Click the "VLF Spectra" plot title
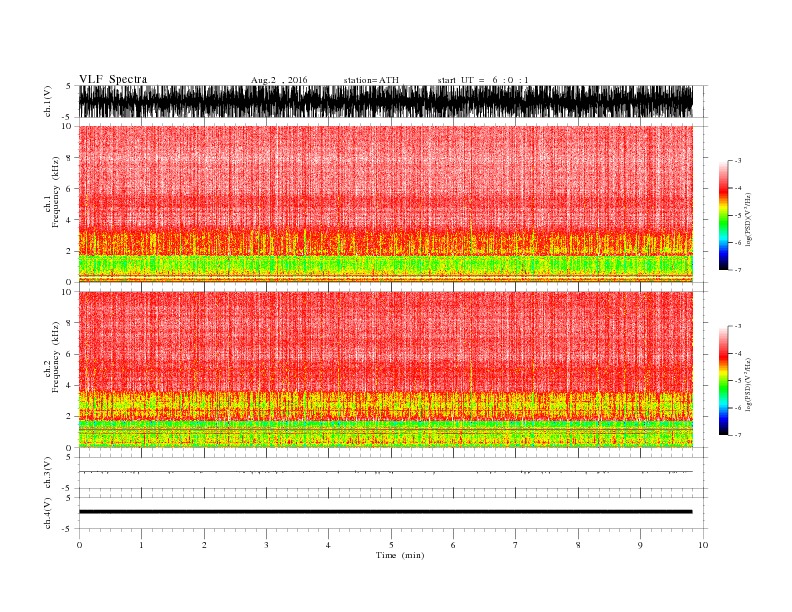 coord(113,79)
